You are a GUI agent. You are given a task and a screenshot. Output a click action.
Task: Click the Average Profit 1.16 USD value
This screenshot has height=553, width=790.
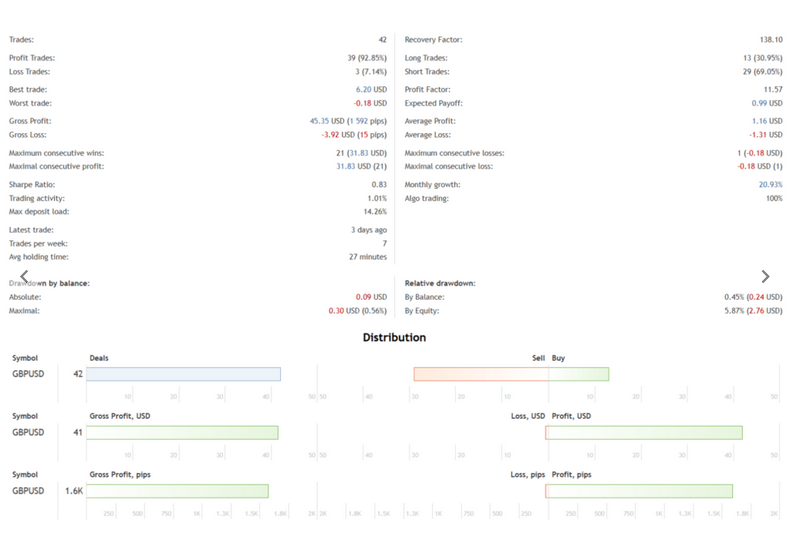767,121
